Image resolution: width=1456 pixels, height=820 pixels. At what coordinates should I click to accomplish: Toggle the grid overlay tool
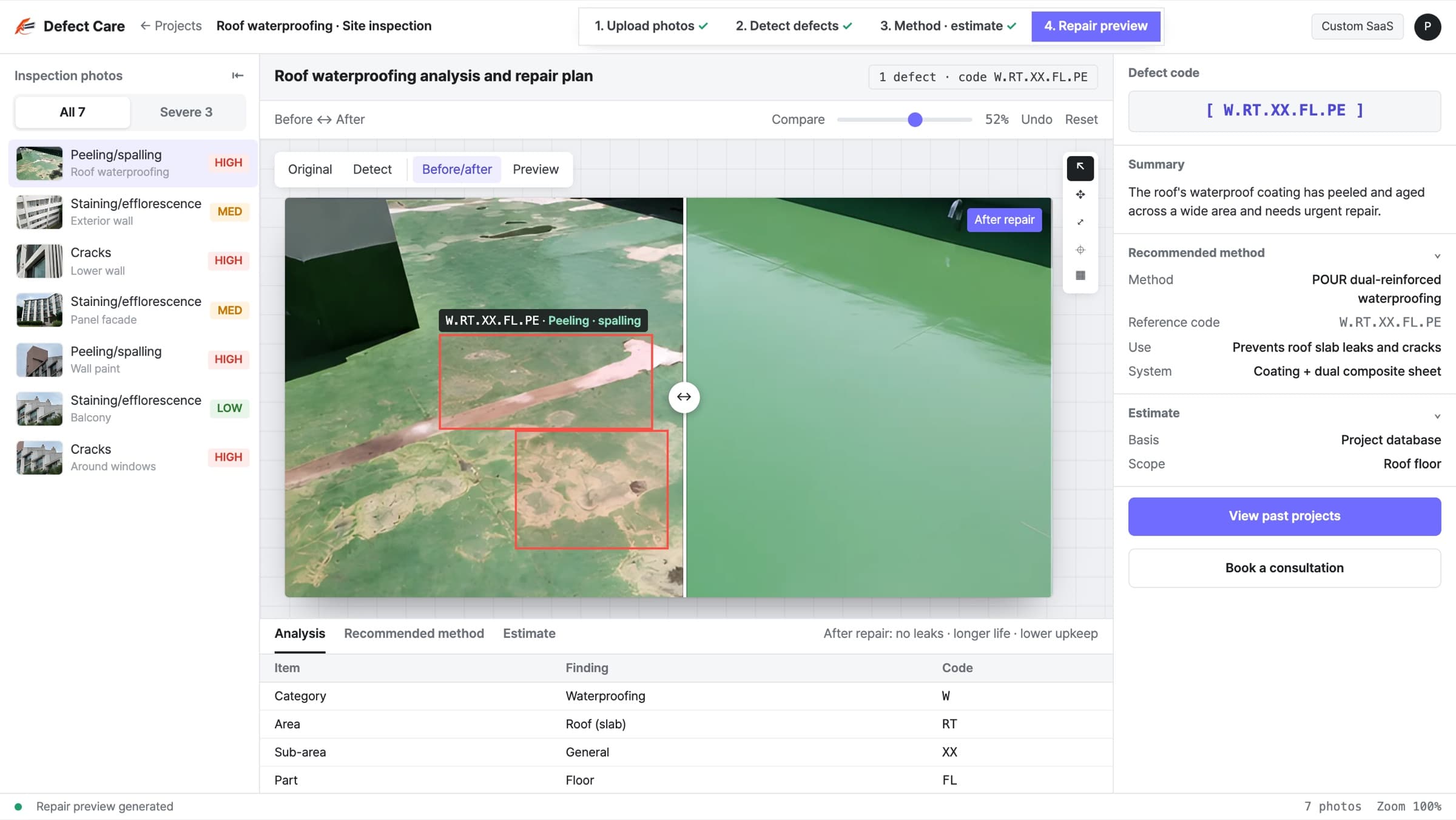tap(1080, 276)
